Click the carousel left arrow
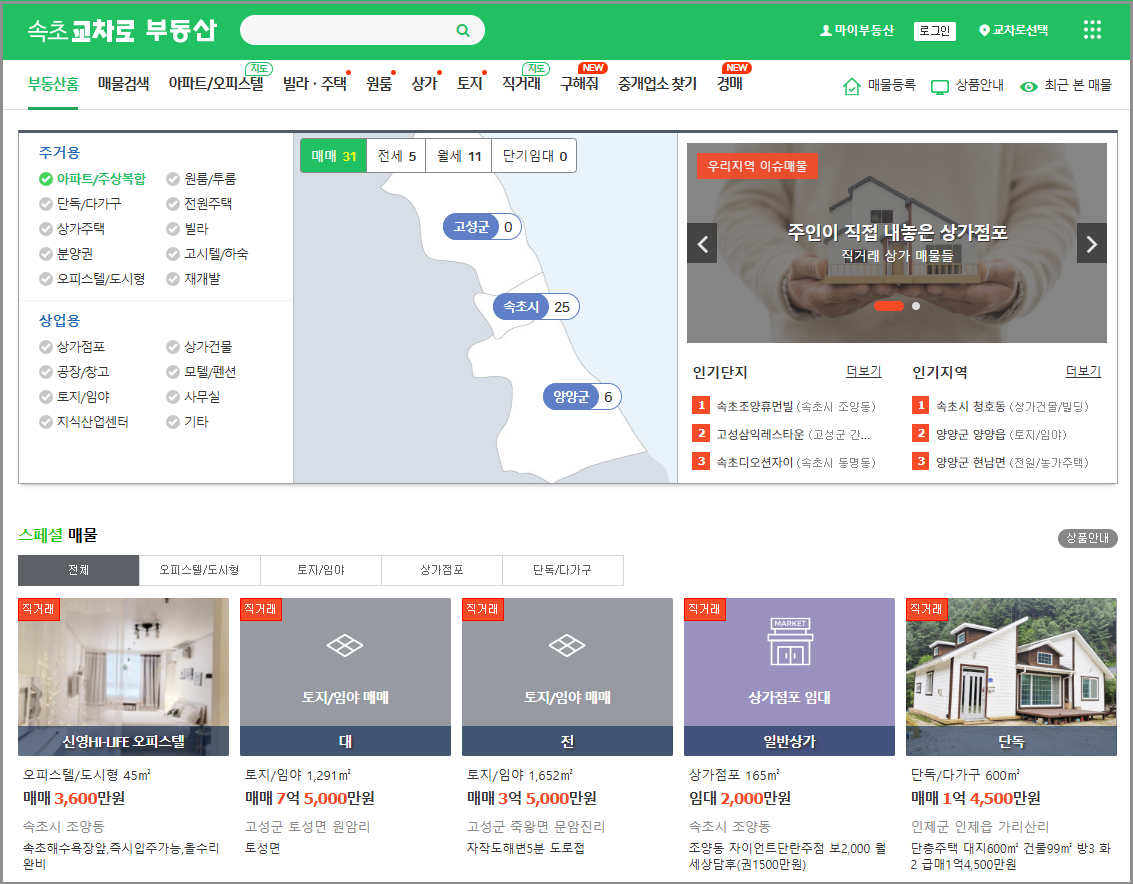 [702, 243]
